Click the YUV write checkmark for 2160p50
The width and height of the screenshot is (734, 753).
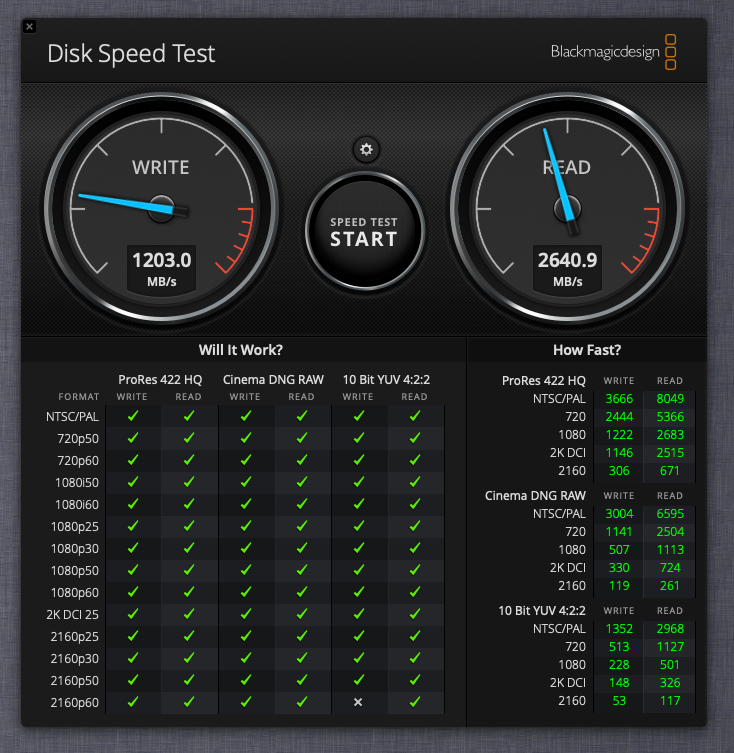point(359,680)
